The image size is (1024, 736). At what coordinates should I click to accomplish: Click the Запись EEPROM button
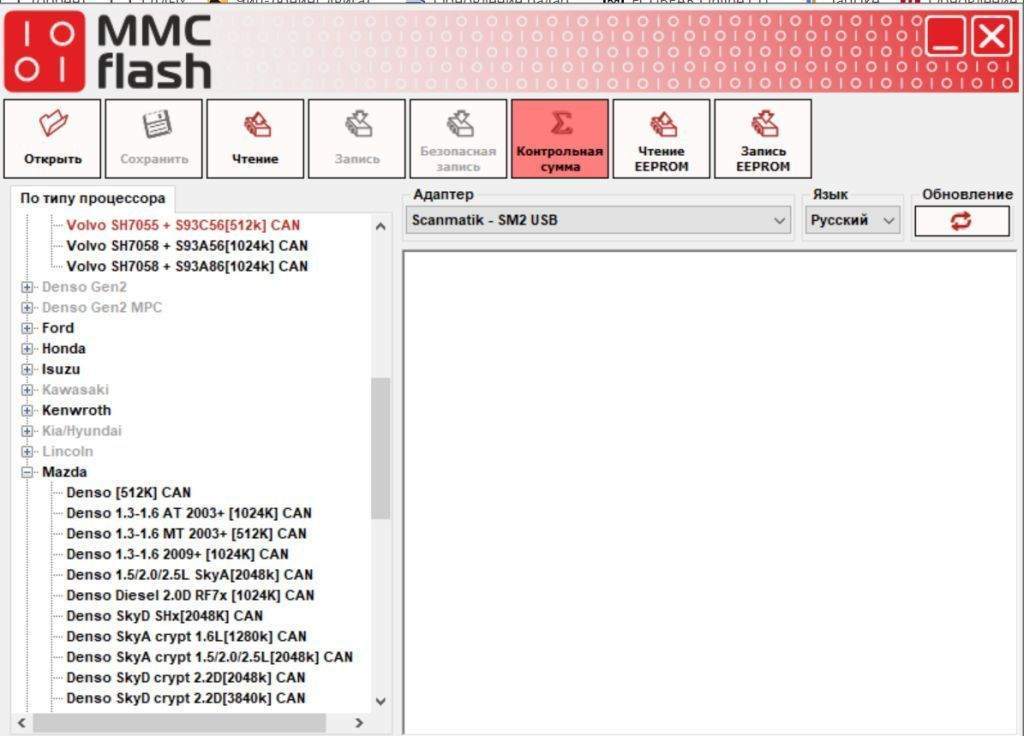[763, 138]
